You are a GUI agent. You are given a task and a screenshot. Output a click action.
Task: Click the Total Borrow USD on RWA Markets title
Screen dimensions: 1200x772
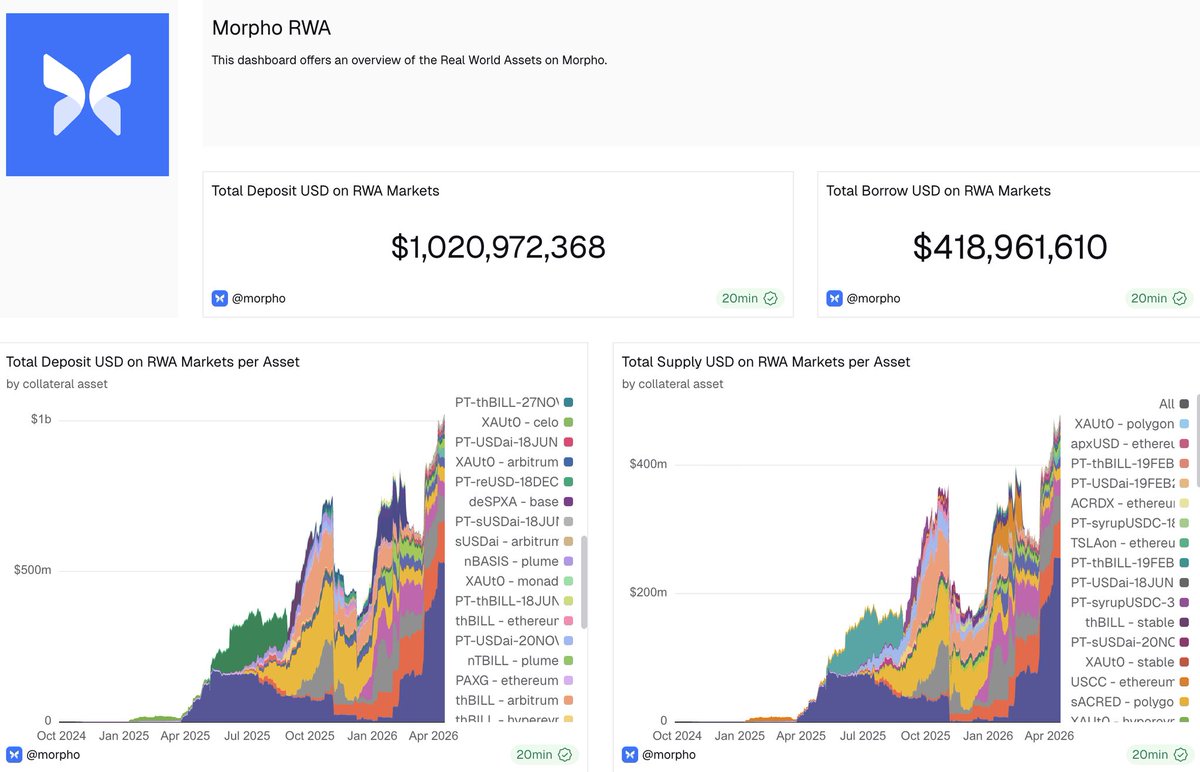(938, 191)
